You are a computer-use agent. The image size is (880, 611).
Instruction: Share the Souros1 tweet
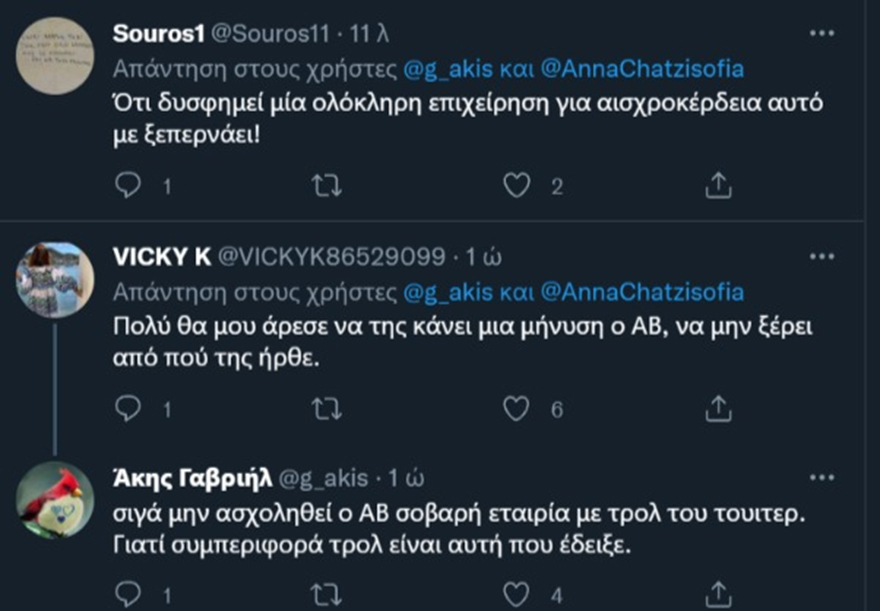pos(717,185)
